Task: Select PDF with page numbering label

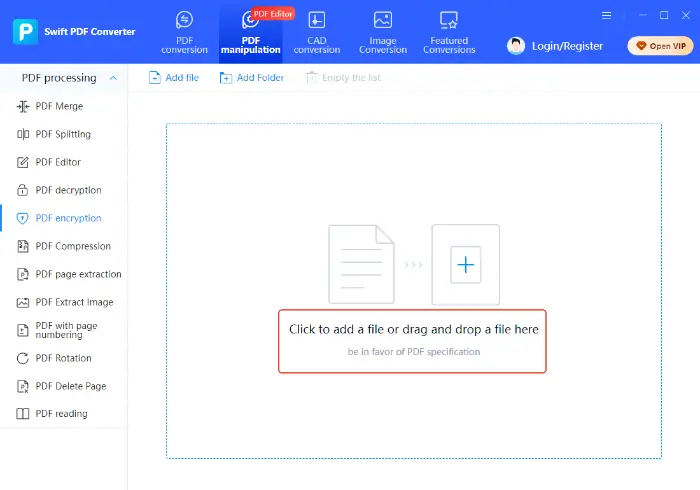Action: click(66, 330)
